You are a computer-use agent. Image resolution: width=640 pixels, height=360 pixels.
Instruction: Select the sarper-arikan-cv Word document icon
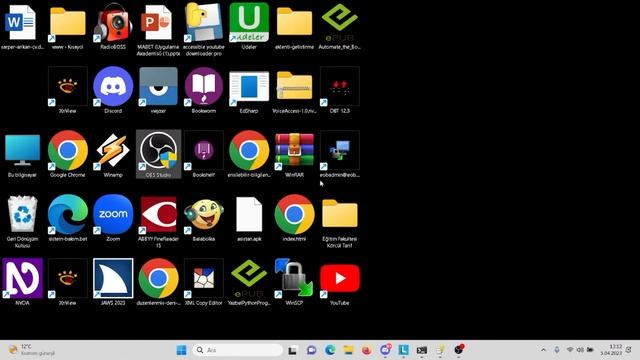pyautogui.click(x=22, y=22)
